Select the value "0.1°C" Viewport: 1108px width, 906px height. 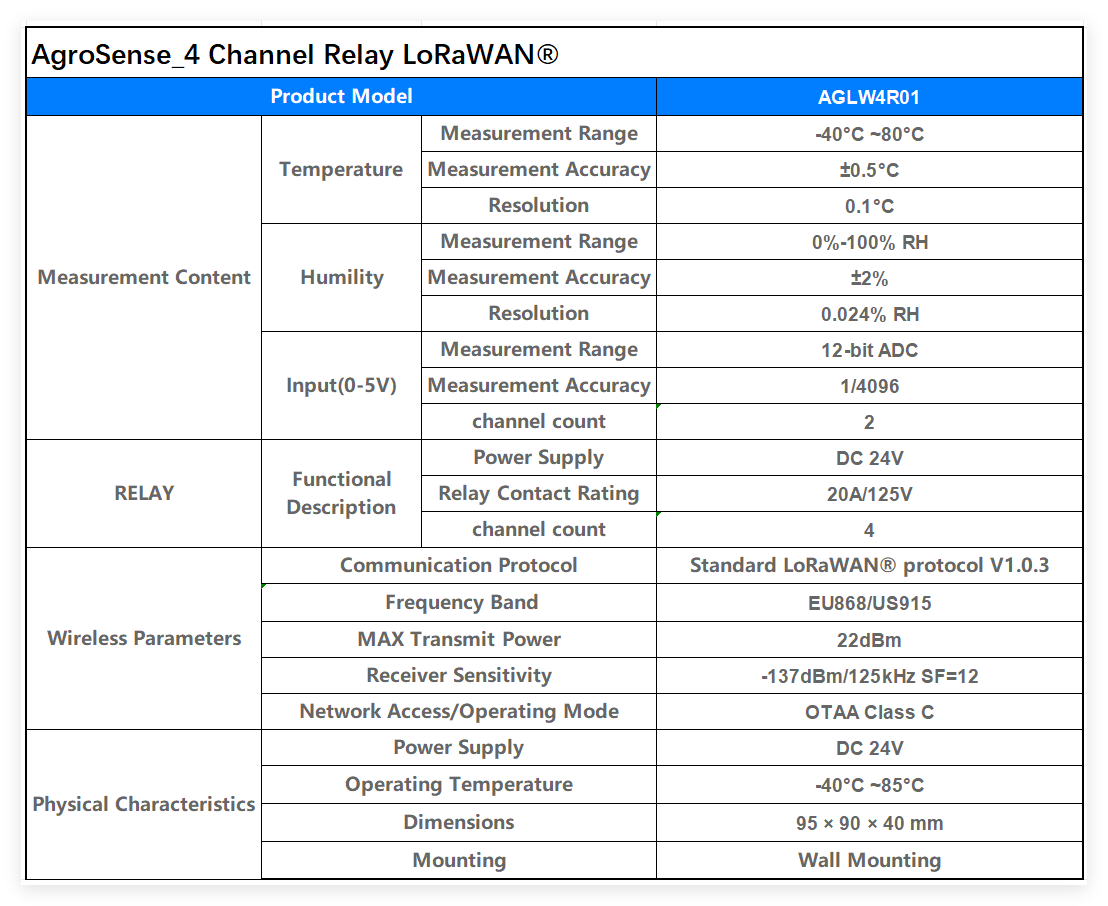(869, 206)
